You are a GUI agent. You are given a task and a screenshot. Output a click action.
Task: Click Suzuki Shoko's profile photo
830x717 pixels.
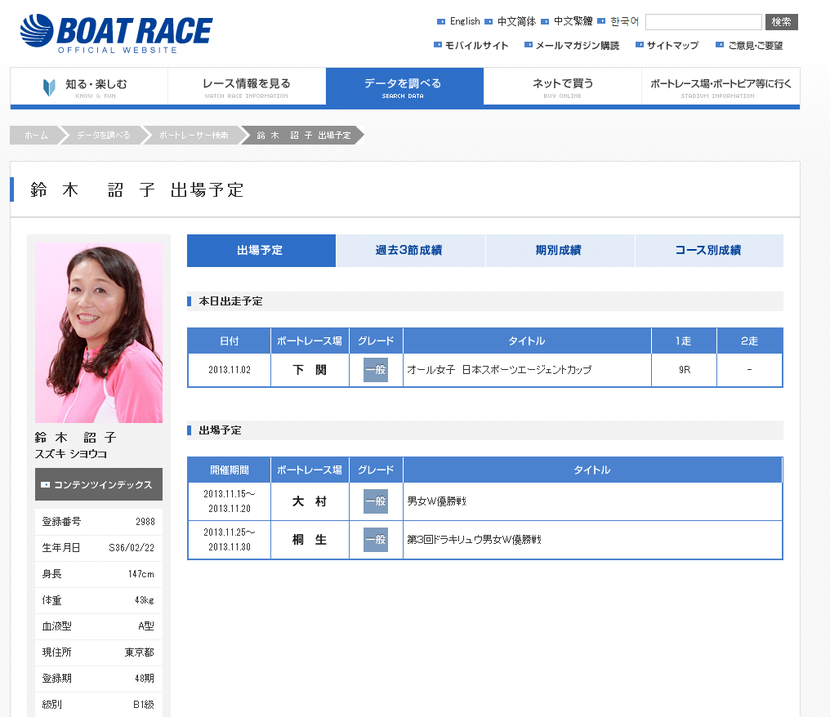coord(98,330)
